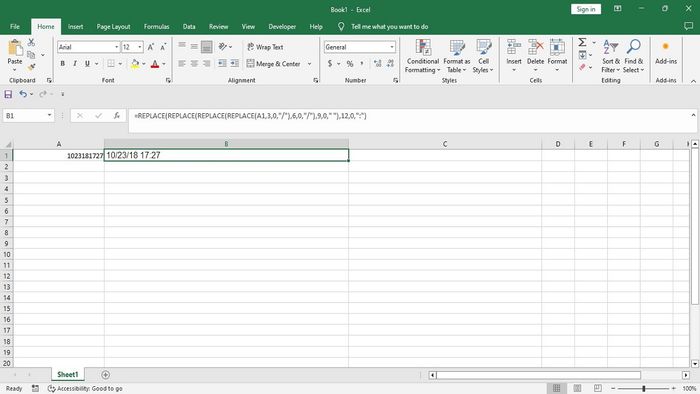Align text to the right
700x394 pixels.
[206, 64]
